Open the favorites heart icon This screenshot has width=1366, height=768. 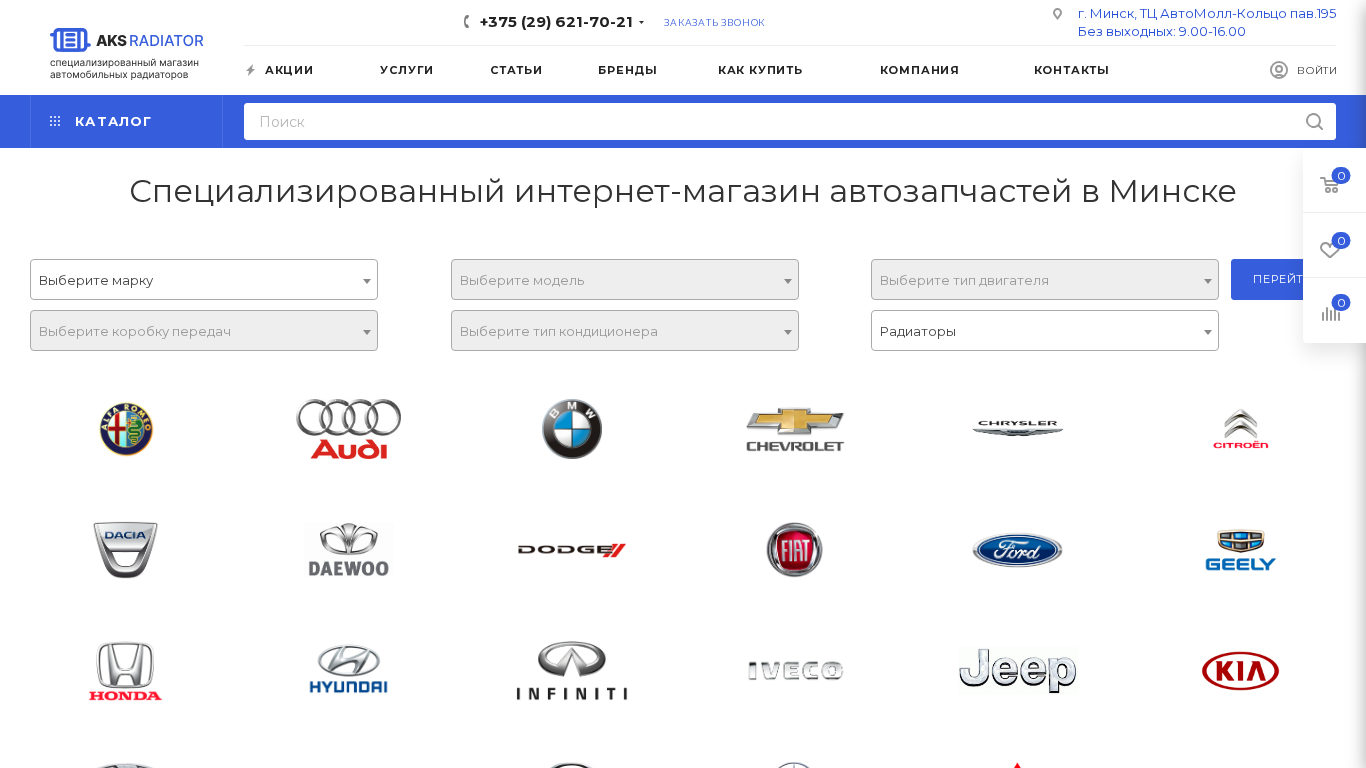[x=1330, y=249]
